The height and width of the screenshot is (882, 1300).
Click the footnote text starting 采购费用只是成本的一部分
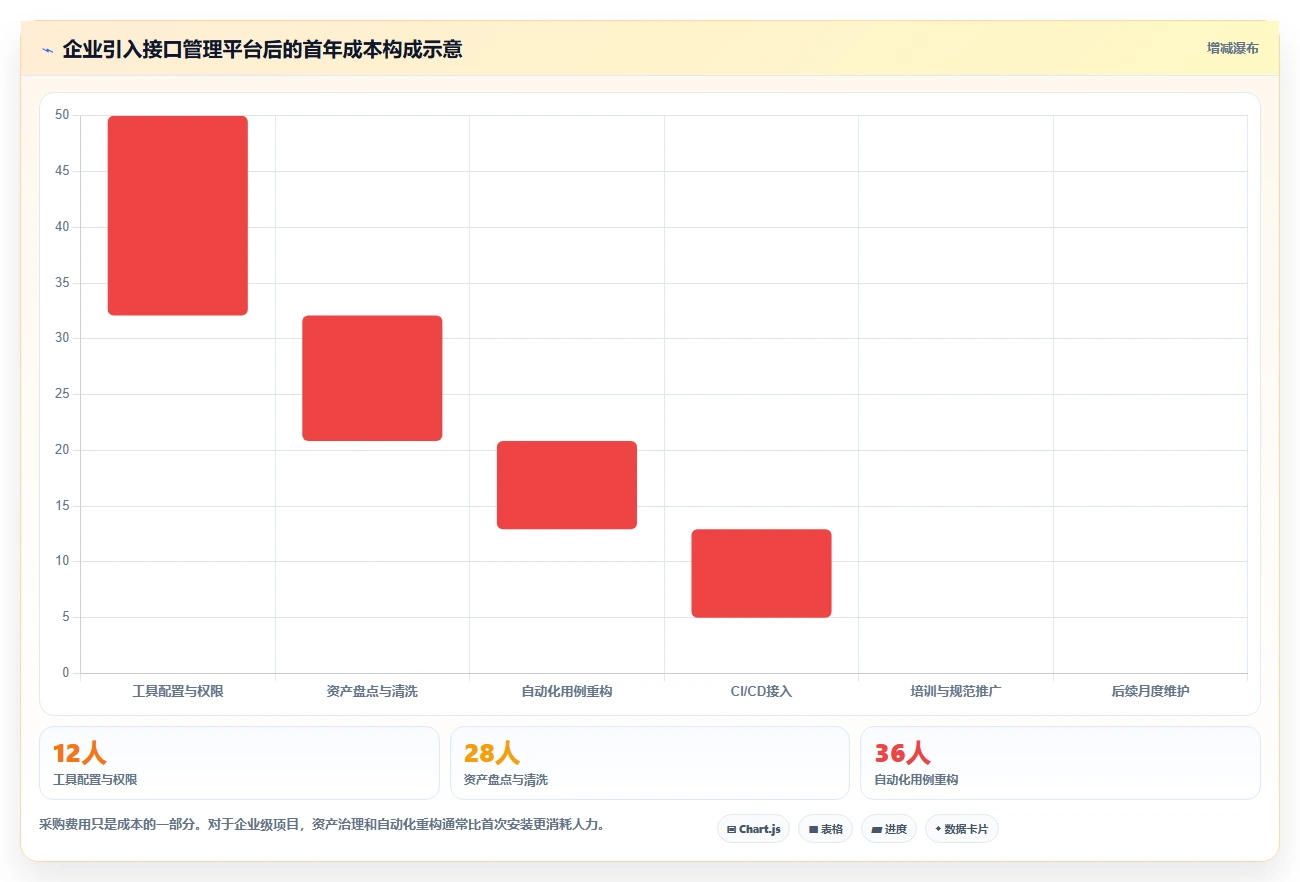point(322,825)
